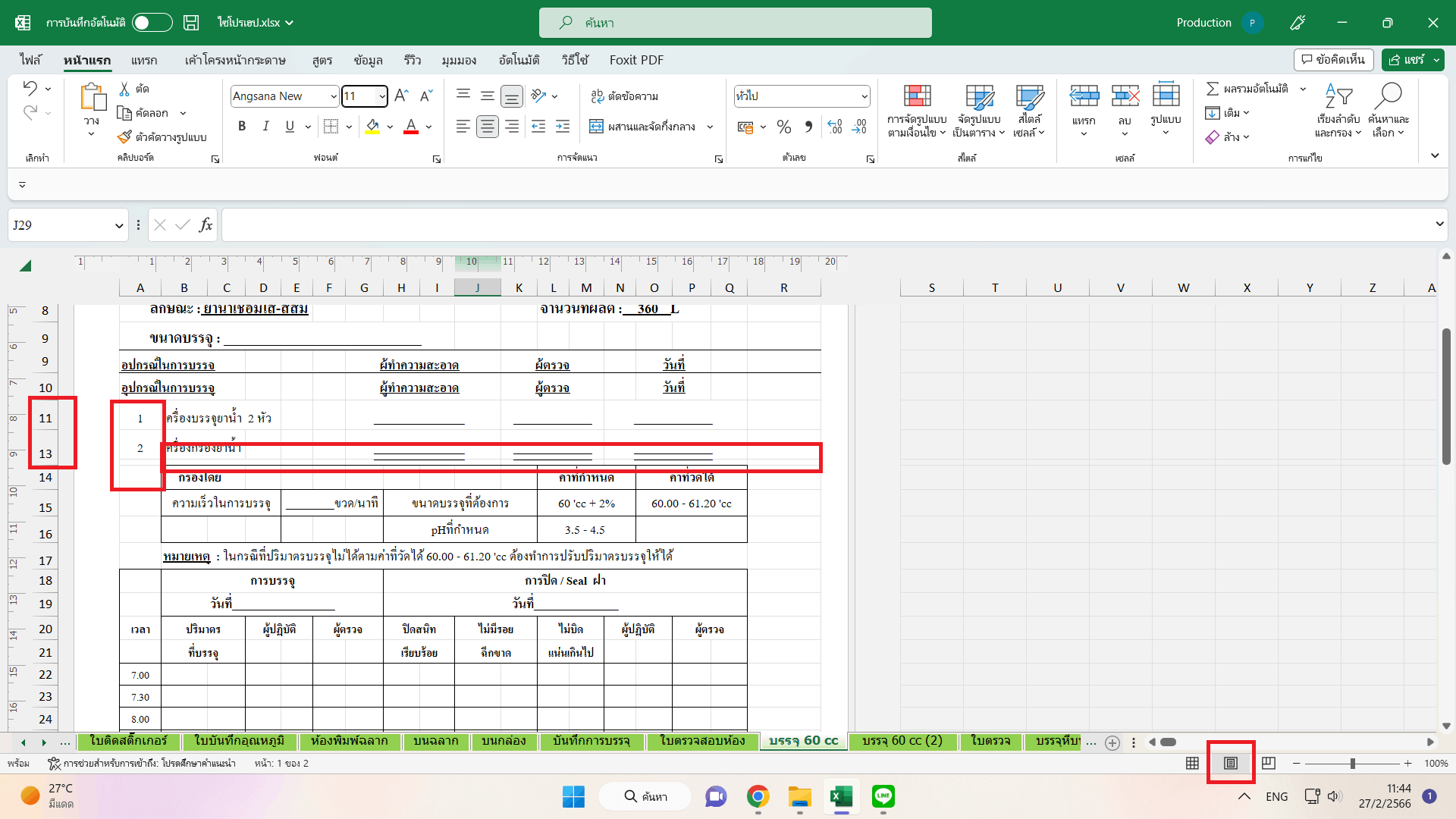1456x819 pixels.
Task: Open the font name dropdown
Action: (x=333, y=96)
